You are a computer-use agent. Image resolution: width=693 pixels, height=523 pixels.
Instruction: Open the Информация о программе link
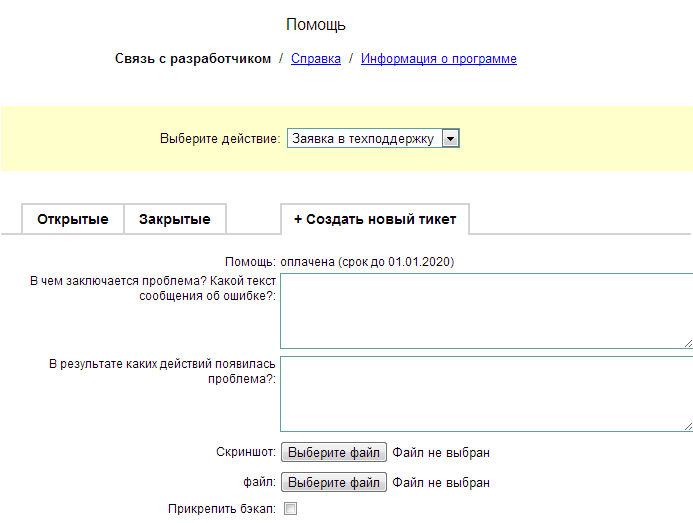(438, 59)
